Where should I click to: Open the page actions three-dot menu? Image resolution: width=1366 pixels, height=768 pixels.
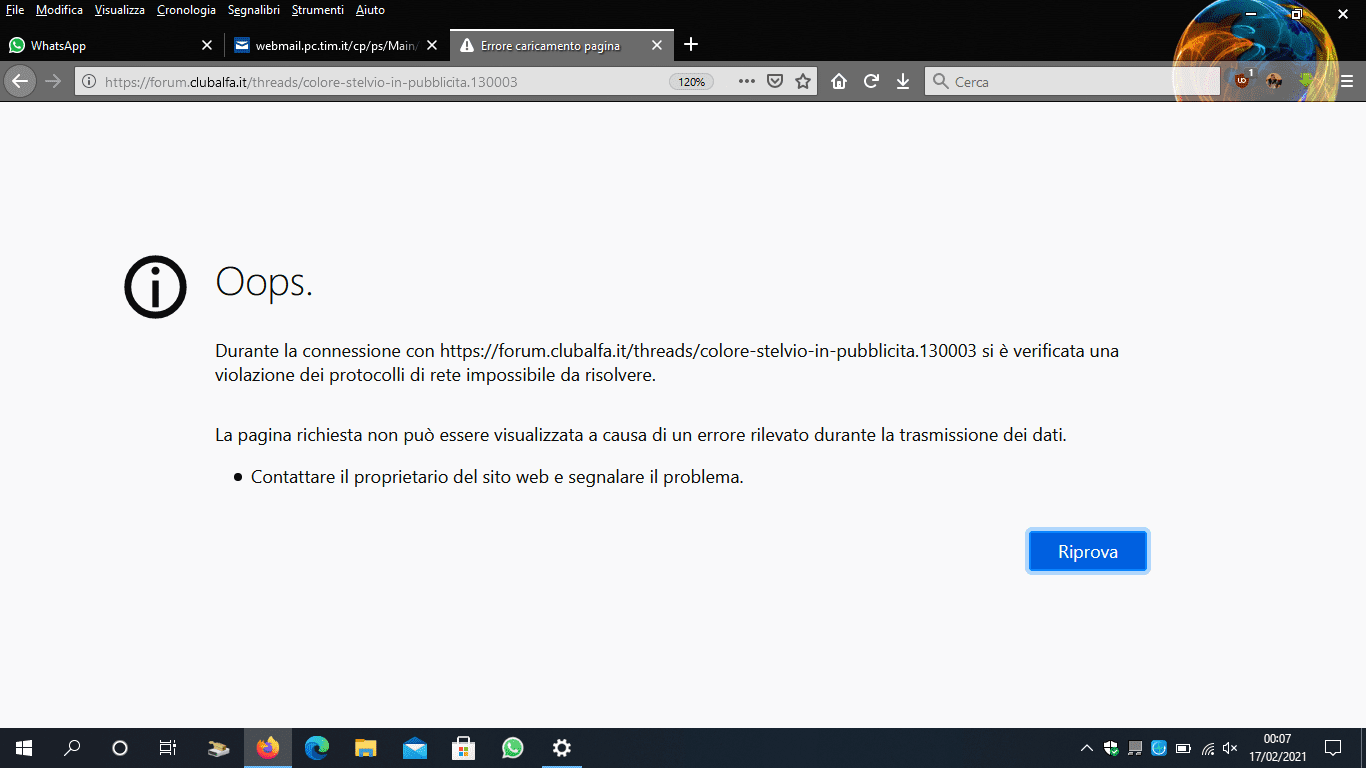tap(746, 81)
